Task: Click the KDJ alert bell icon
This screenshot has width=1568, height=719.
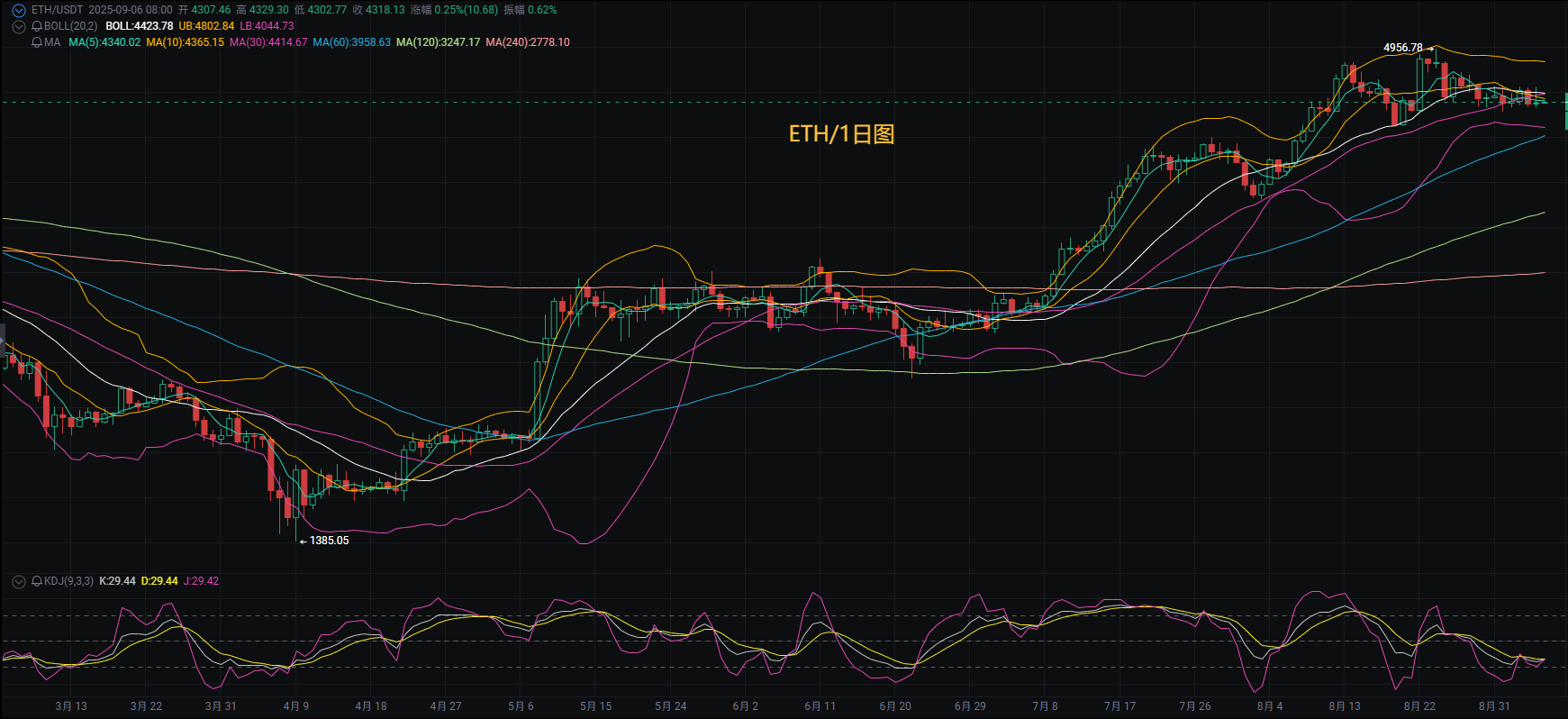Action: coord(37,582)
